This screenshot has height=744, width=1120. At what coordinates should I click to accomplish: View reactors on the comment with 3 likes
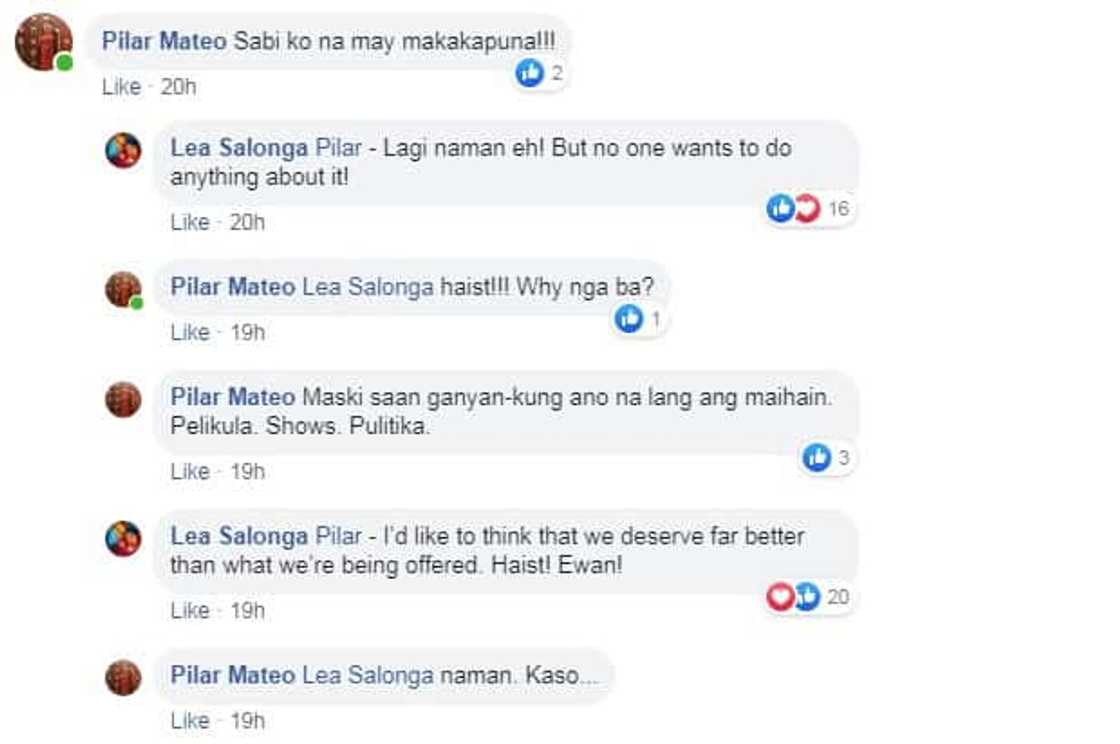(840, 457)
